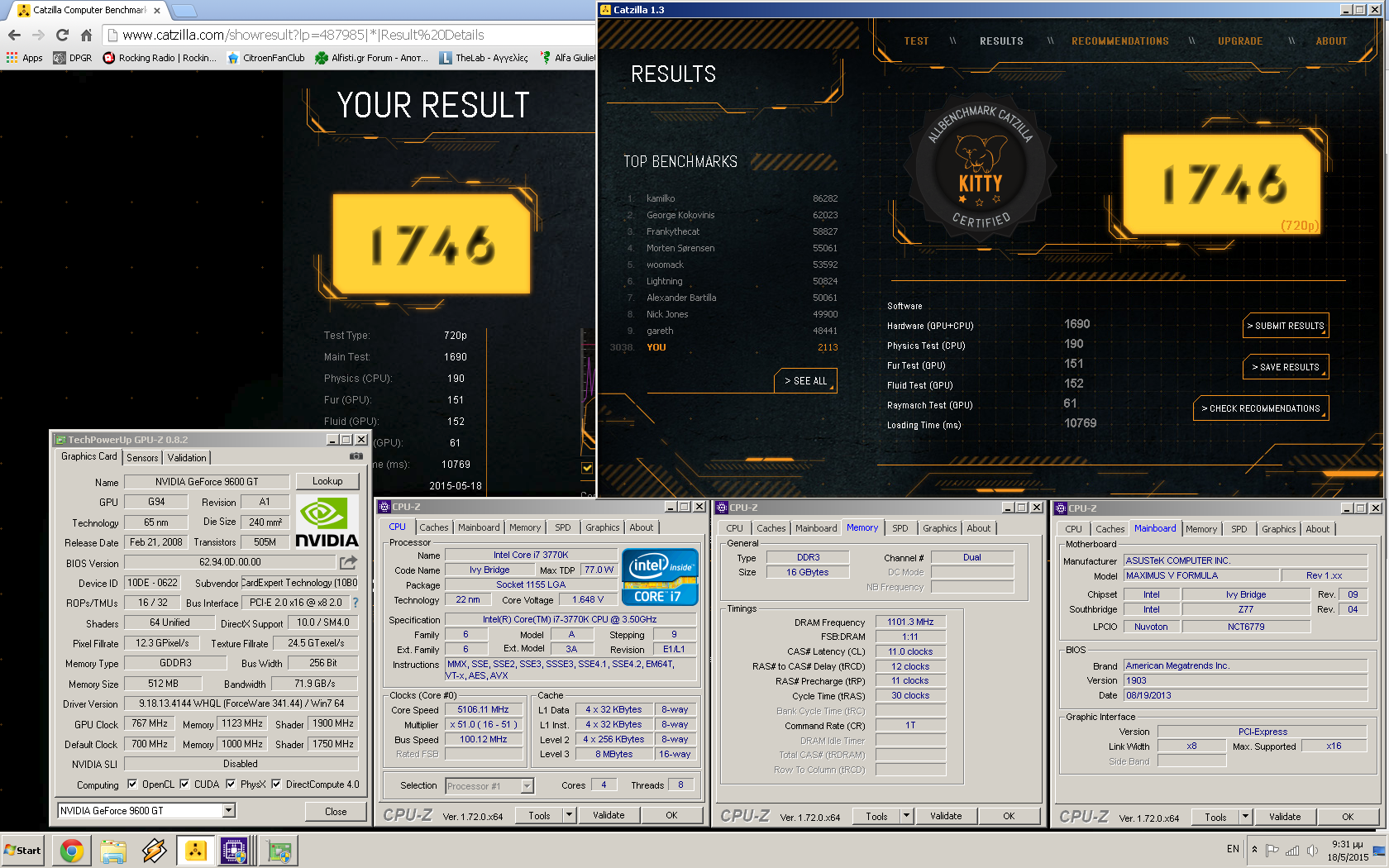Click the Lookup button in GPU-Z

[327, 481]
